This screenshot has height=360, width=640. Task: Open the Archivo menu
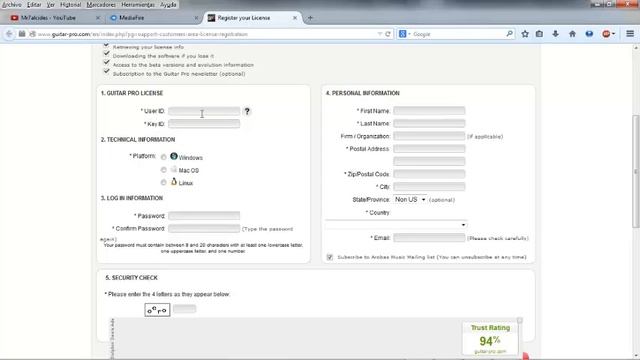pyautogui.click(x=11, y=5)
